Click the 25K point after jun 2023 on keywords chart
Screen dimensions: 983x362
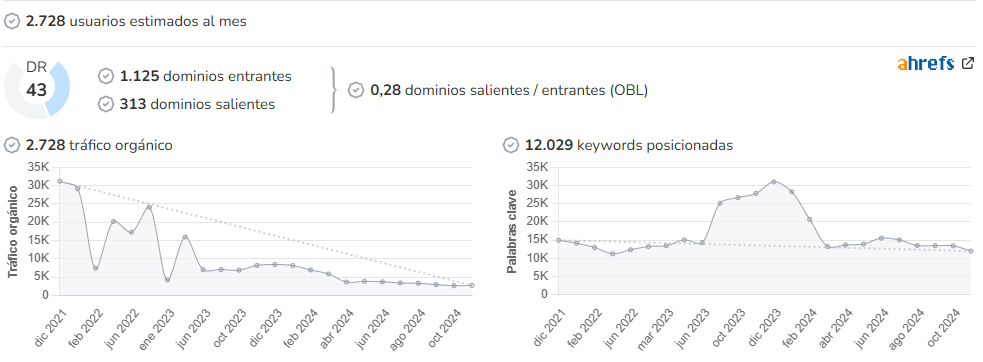[x=720, y=203]
